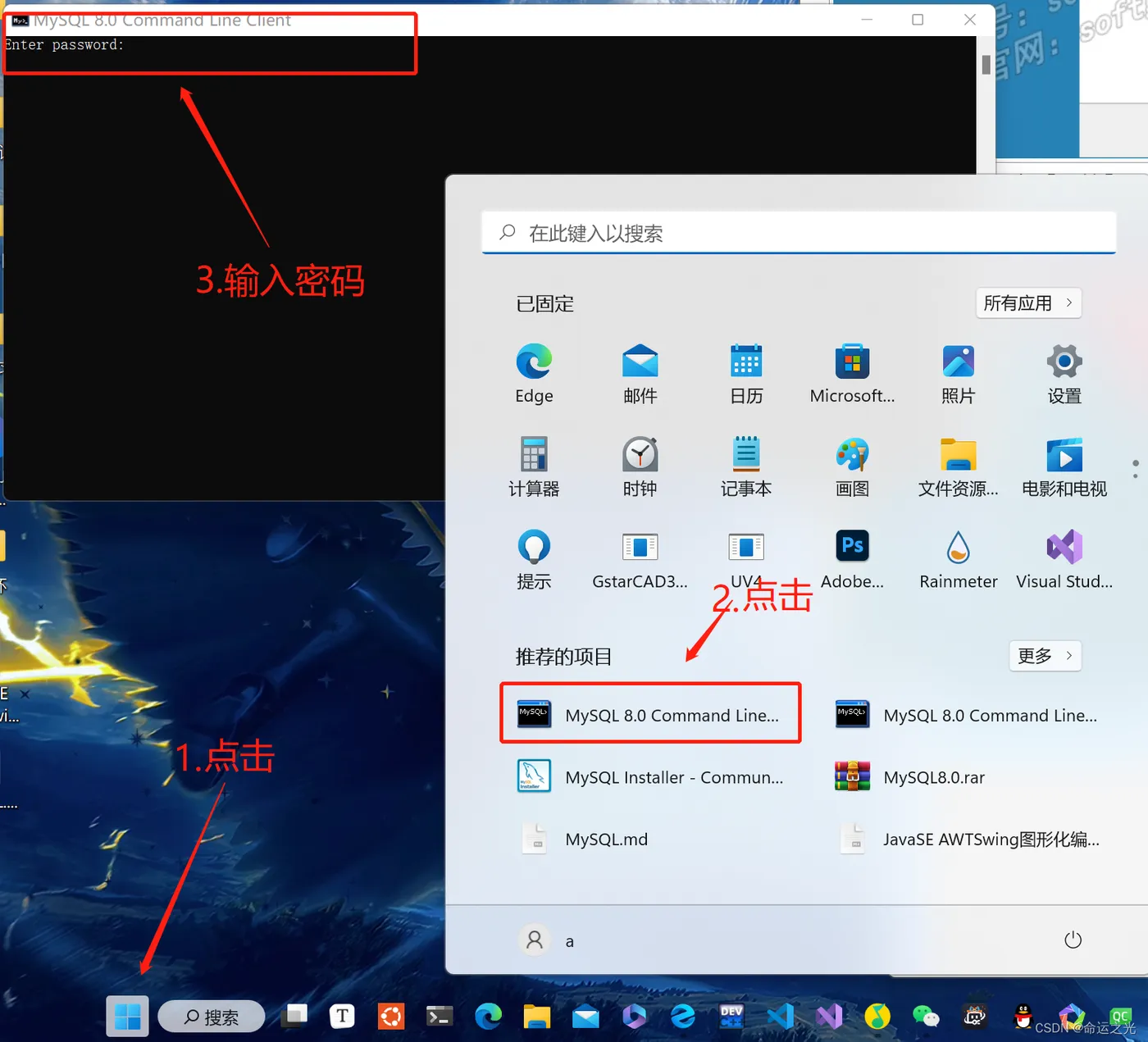Click the 已固定 pinned section heading
The width and height of the screenshot is (1148, 1042).
click(x=544, y=304)
